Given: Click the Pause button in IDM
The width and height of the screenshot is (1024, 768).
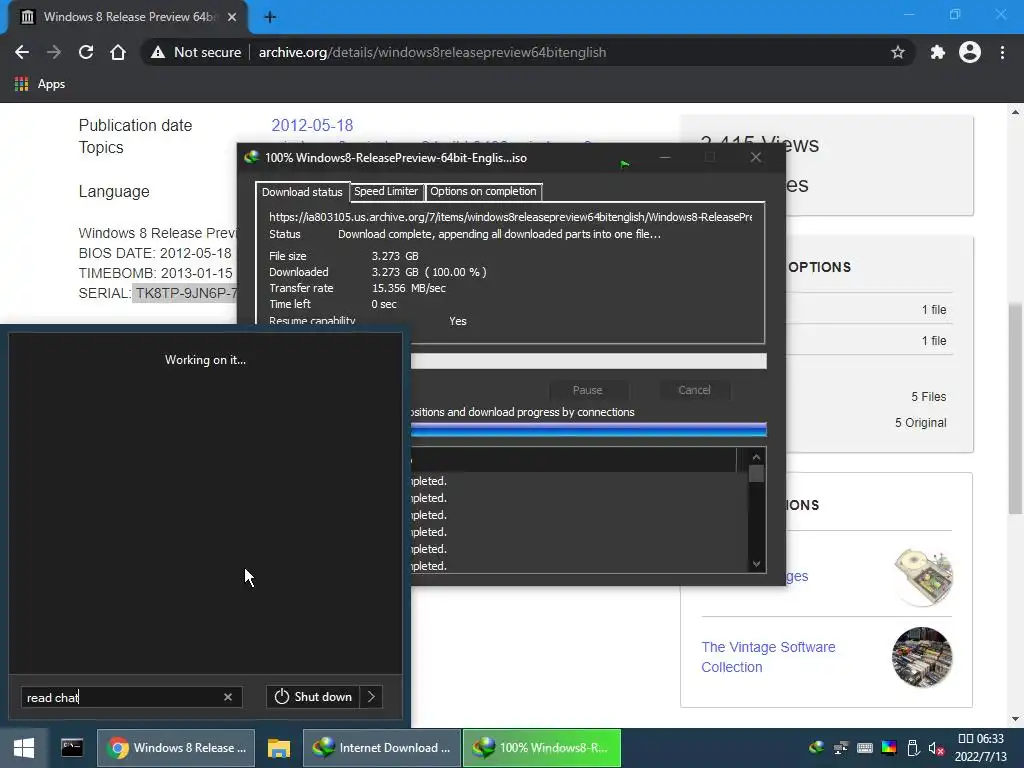Looking at the screenshot, I should click(x=587, y=390).
